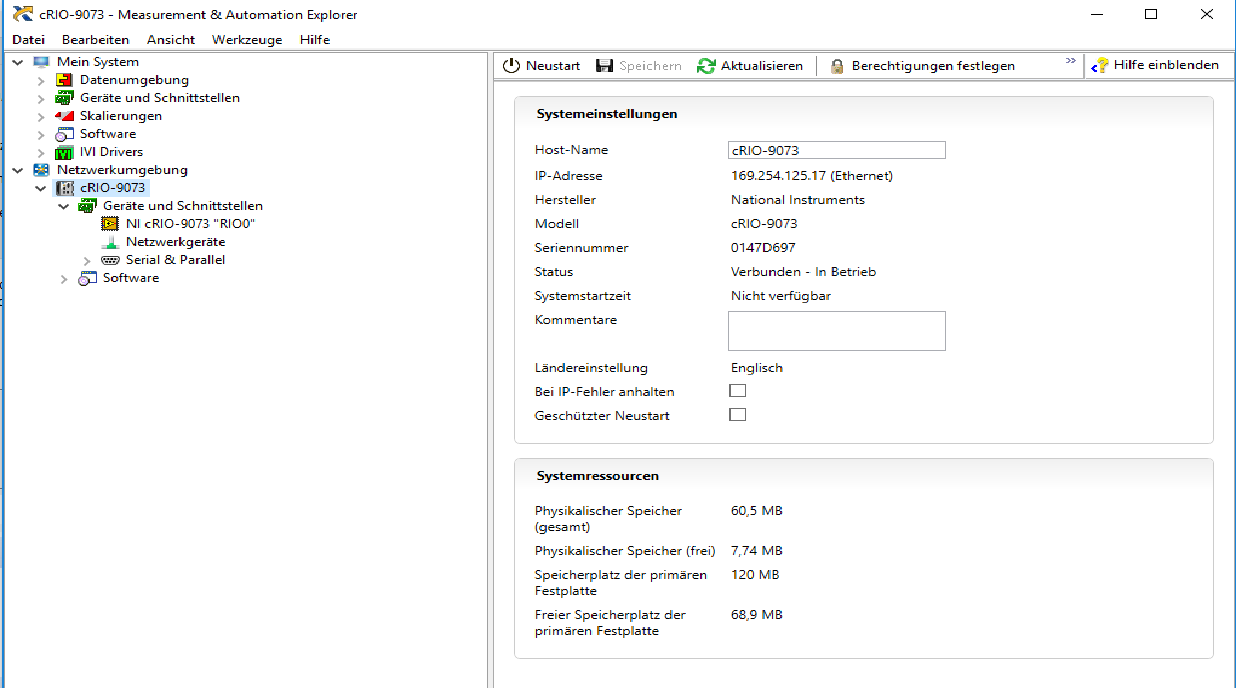
Task: Click the Aktualisieren refresh icon
Action: [706, 65]
